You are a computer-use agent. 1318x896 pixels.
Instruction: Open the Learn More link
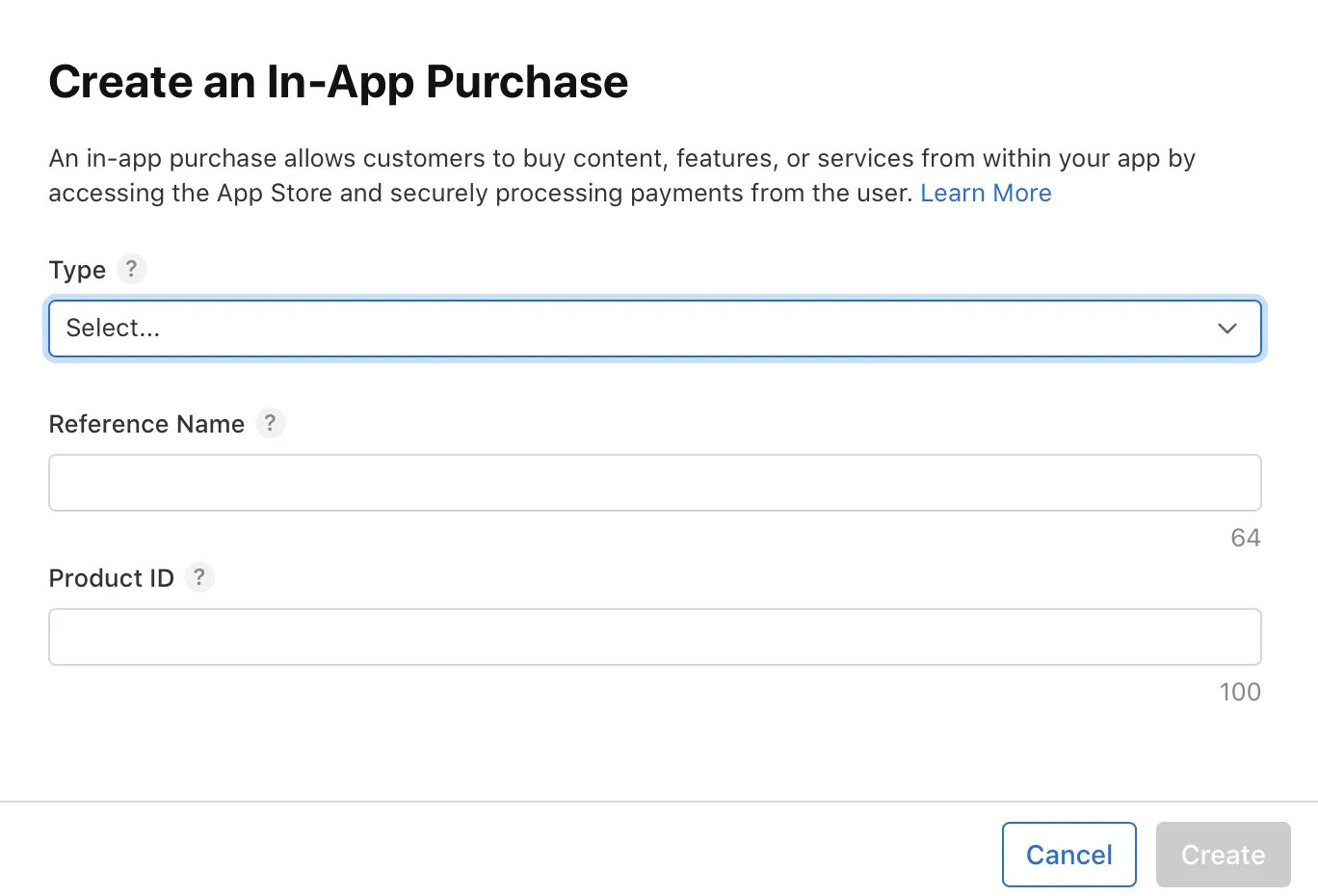[x=986, y=194]
